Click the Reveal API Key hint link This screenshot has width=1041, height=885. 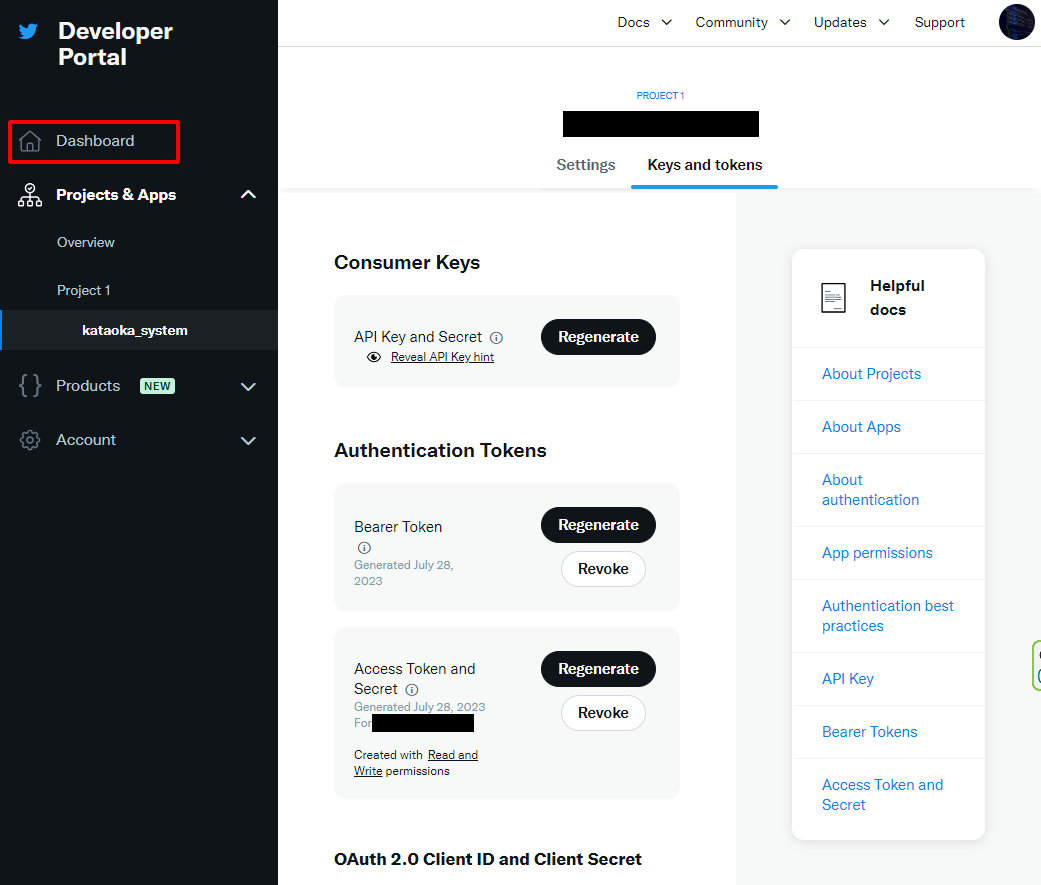coord(442,357)
